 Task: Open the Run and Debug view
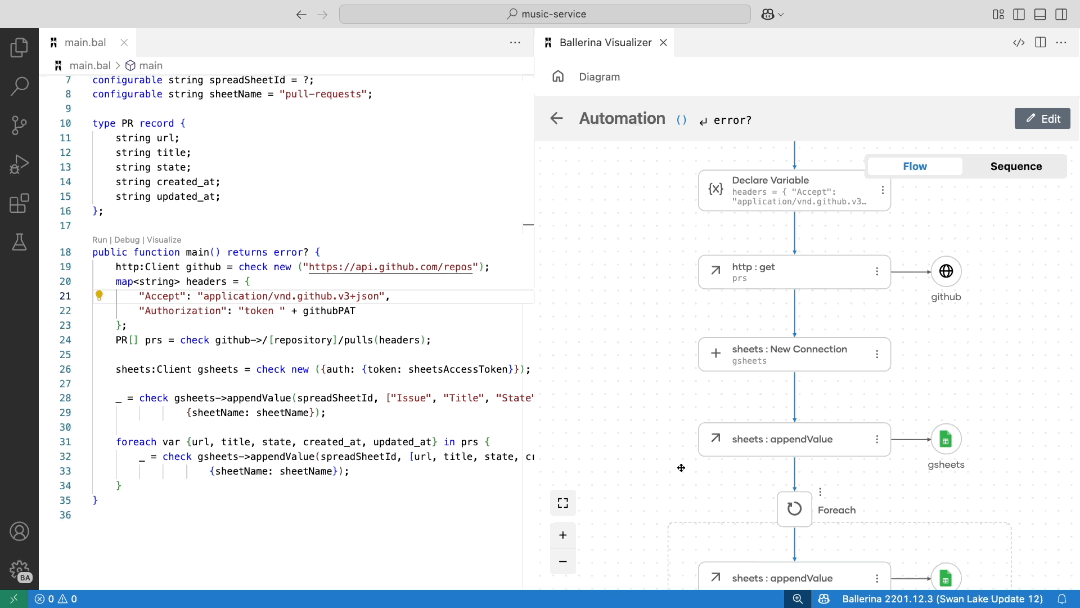pyautogui.click(x=19, y=165)
